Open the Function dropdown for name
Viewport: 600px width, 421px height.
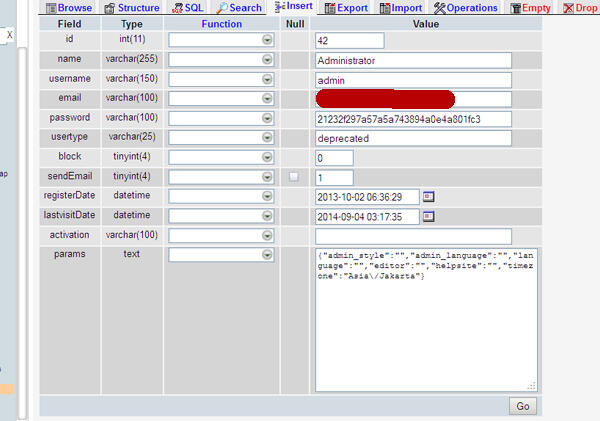[x=221, y=60]
